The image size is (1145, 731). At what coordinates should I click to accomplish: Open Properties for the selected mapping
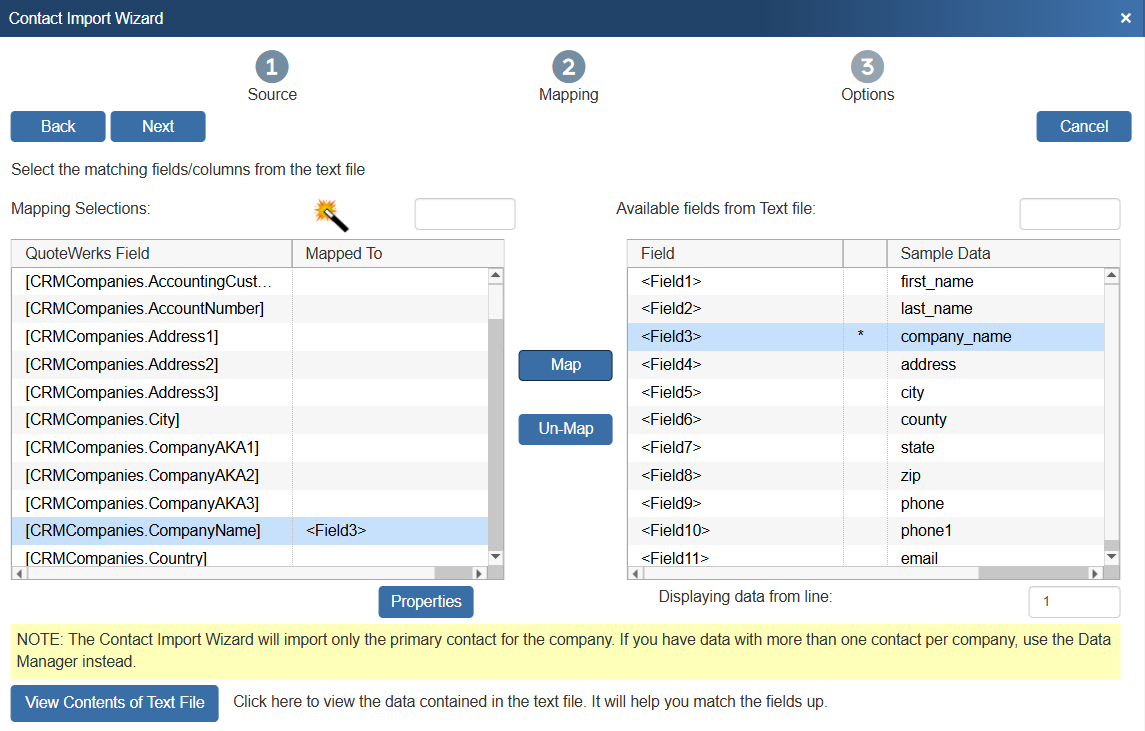coord(426,602)
